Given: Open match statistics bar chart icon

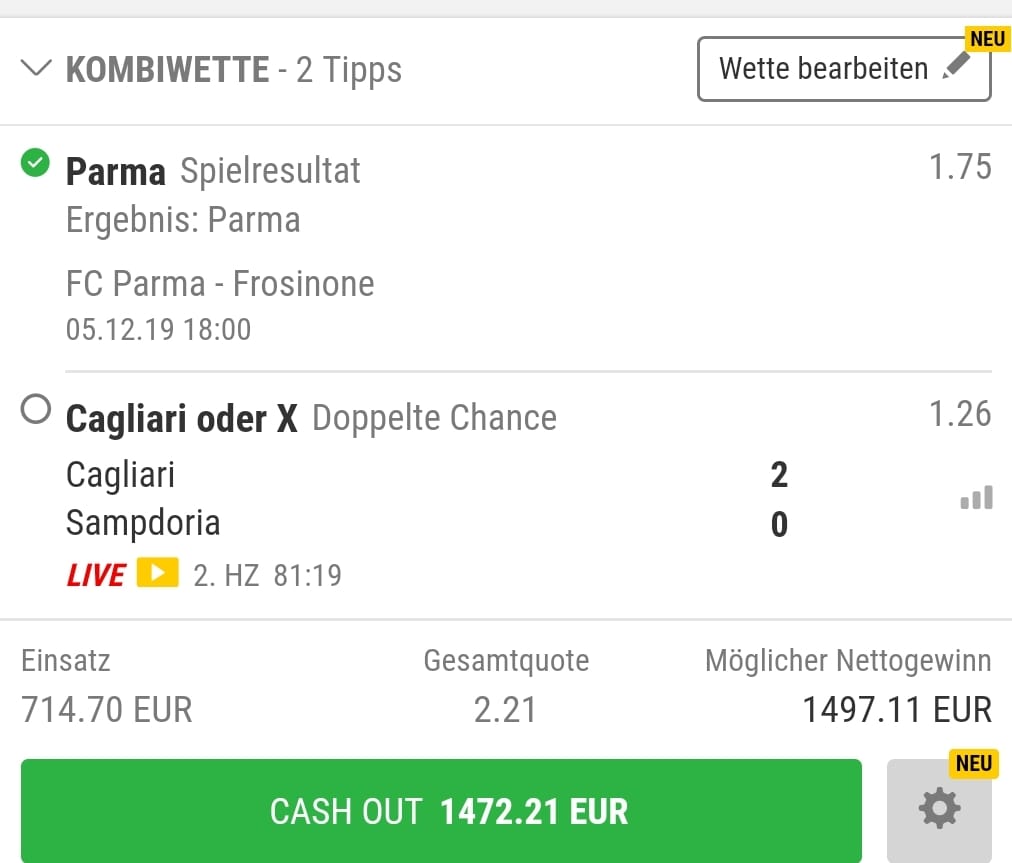Looking at the screenshot, I should pyautogui.click(x=976, y=498).
